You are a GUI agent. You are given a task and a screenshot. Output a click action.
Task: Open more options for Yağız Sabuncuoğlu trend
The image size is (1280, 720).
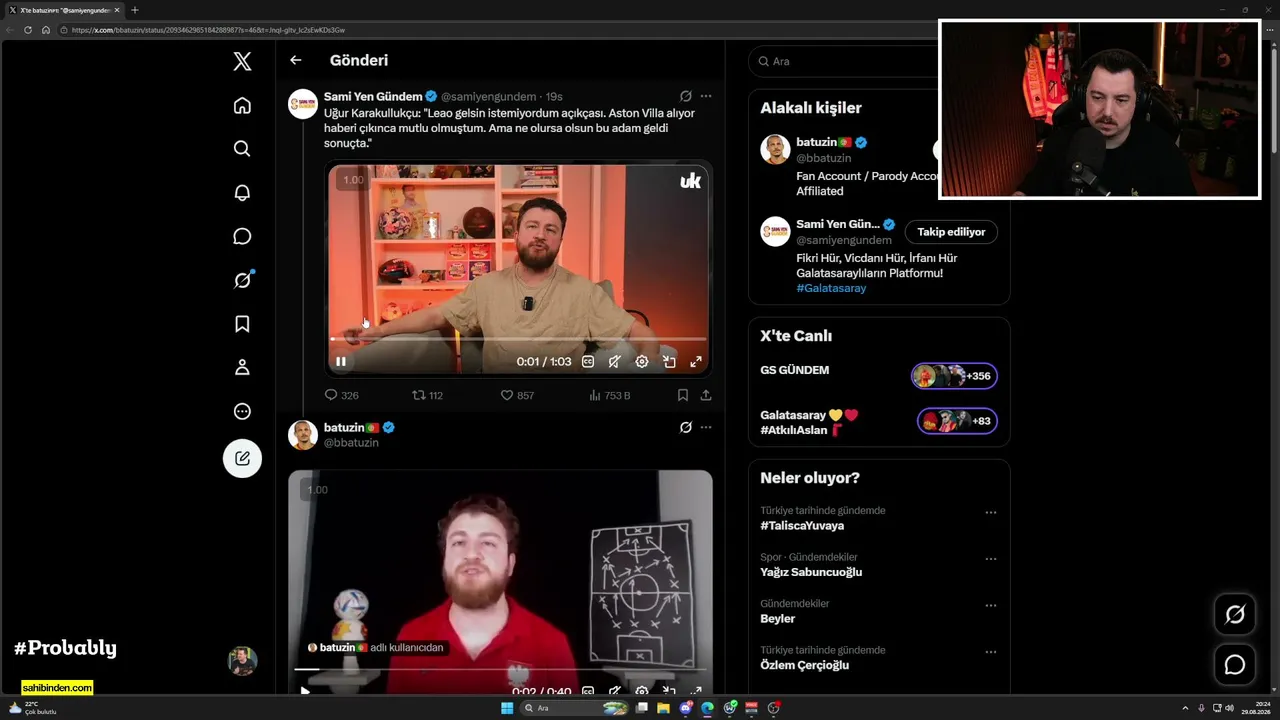pos(991,559)
